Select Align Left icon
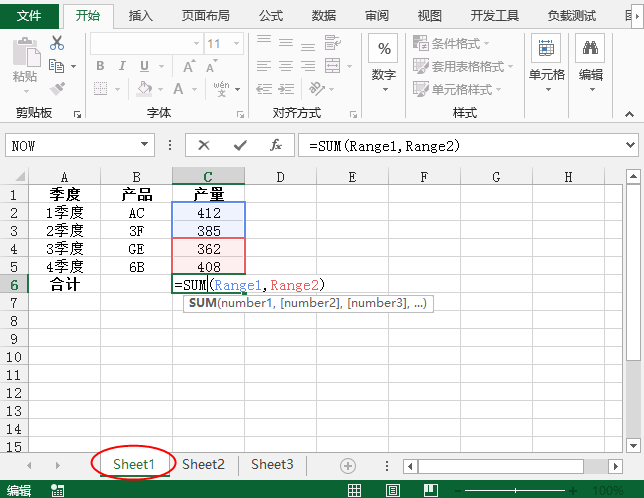Image resolution: width=644 pixels, height=498 pixels. coord(264,66)
